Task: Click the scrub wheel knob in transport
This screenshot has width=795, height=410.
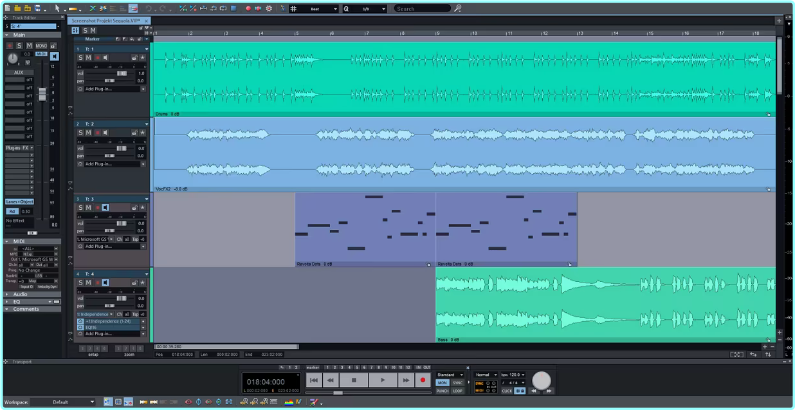Action: tap(541, 380)
